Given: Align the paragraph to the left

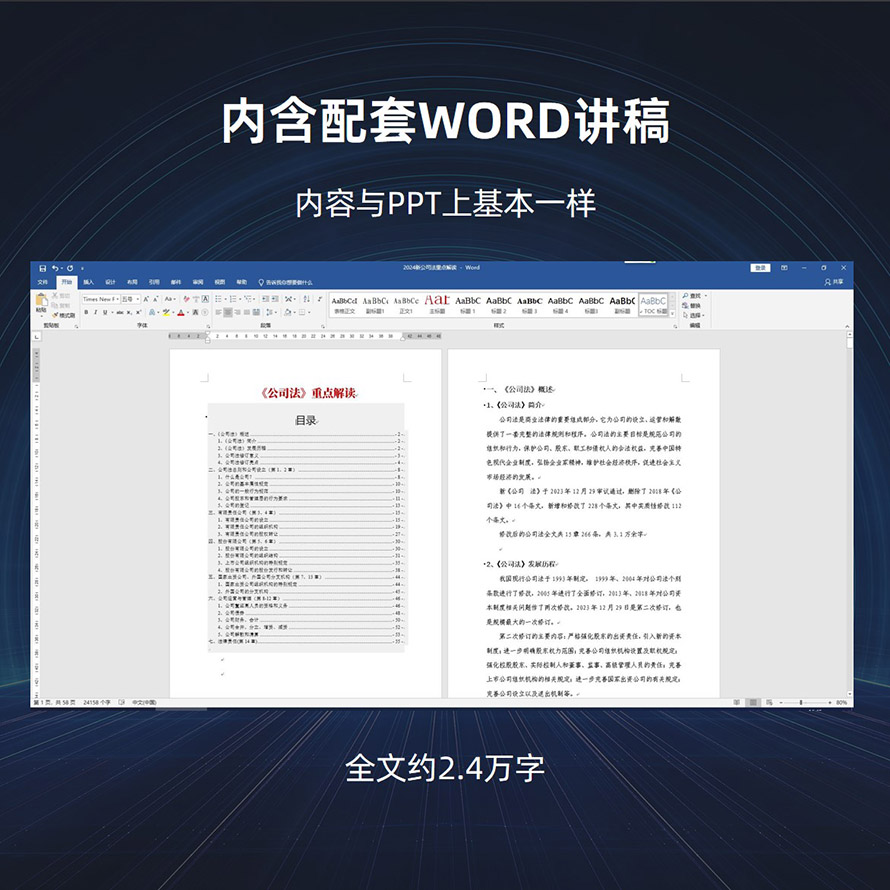Looking at the screenshot, I should [219, 312].
